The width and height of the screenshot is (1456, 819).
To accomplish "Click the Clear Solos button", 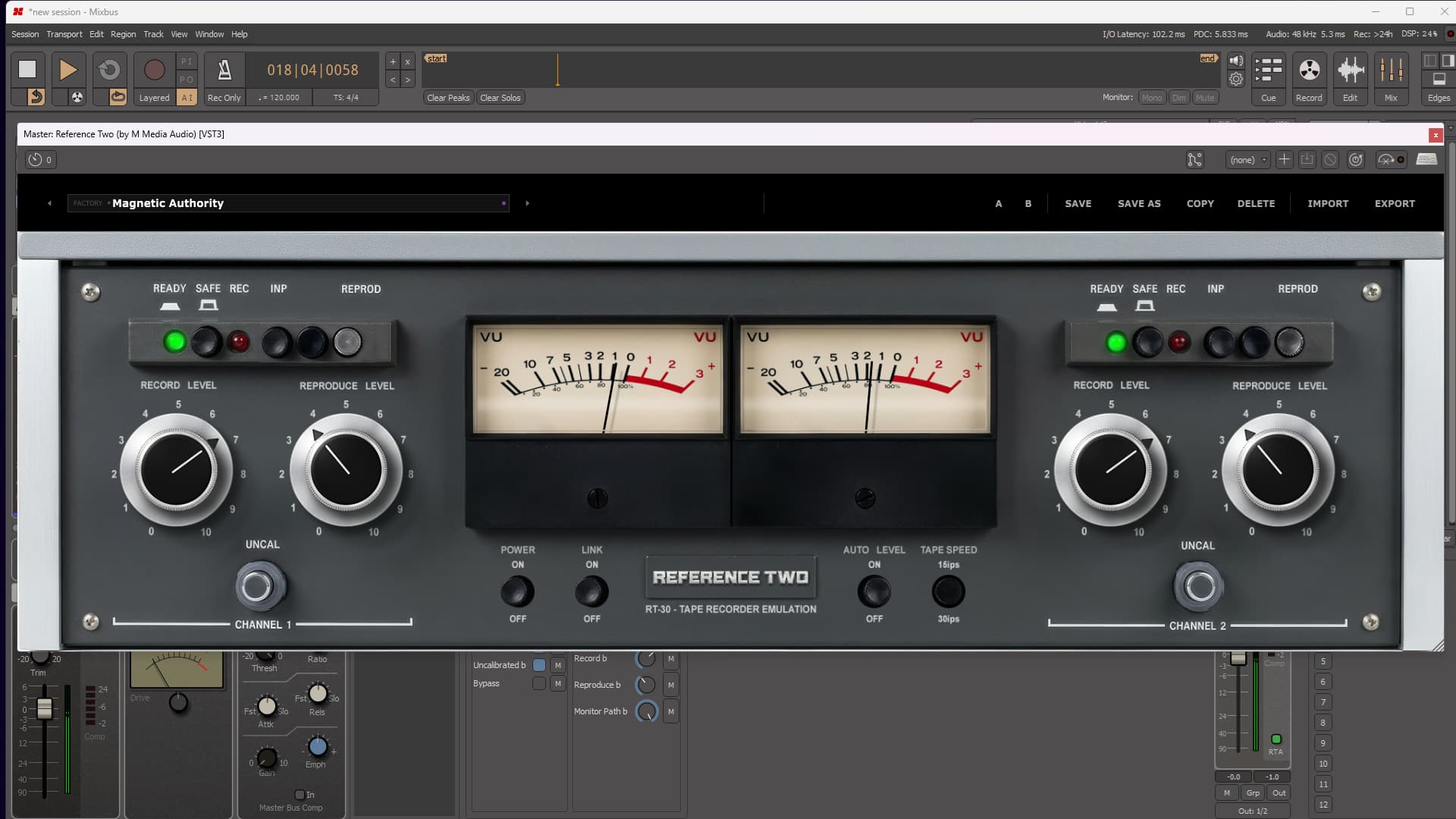I will click(500, 98).
